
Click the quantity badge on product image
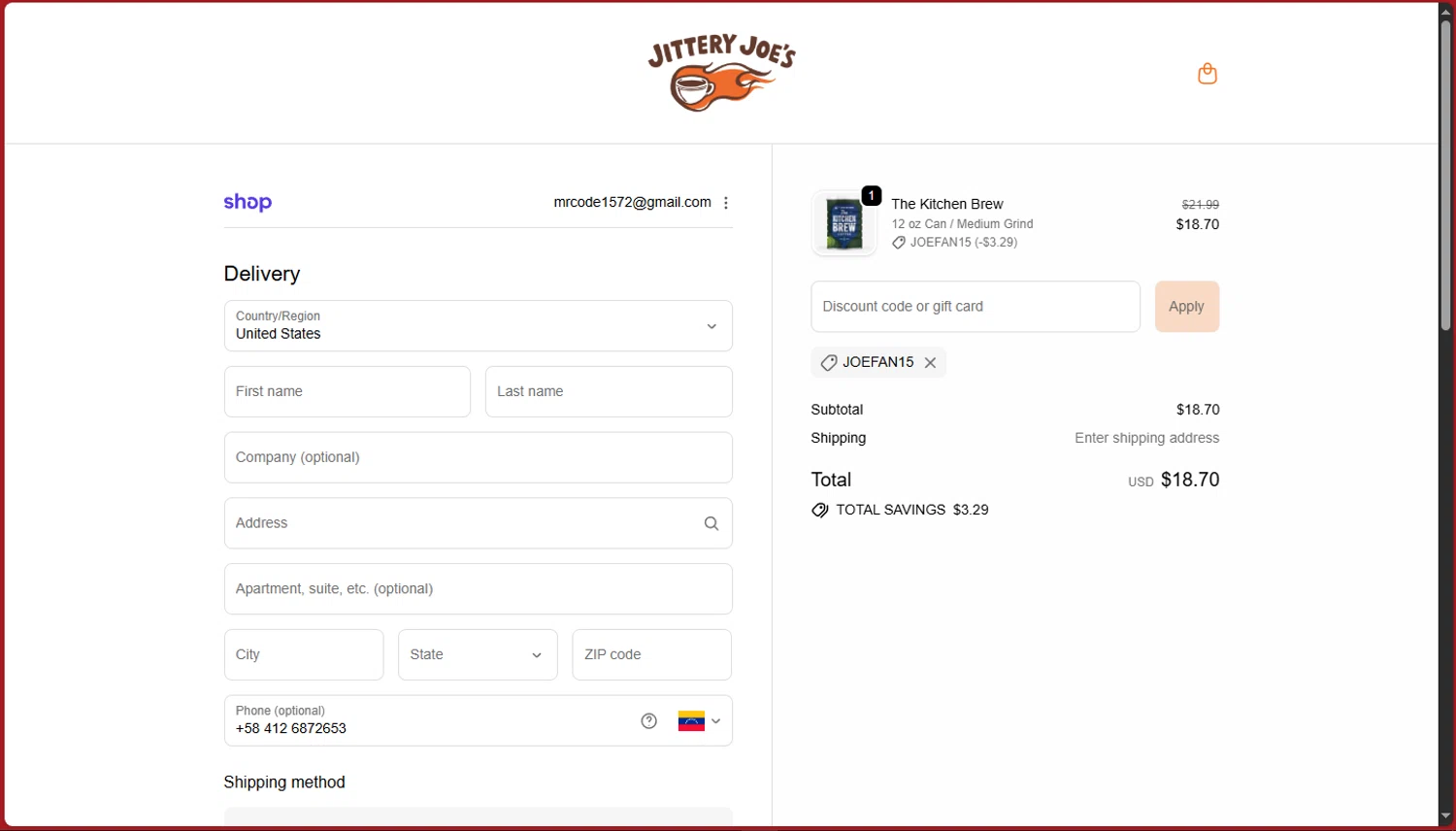click(872, 196)
